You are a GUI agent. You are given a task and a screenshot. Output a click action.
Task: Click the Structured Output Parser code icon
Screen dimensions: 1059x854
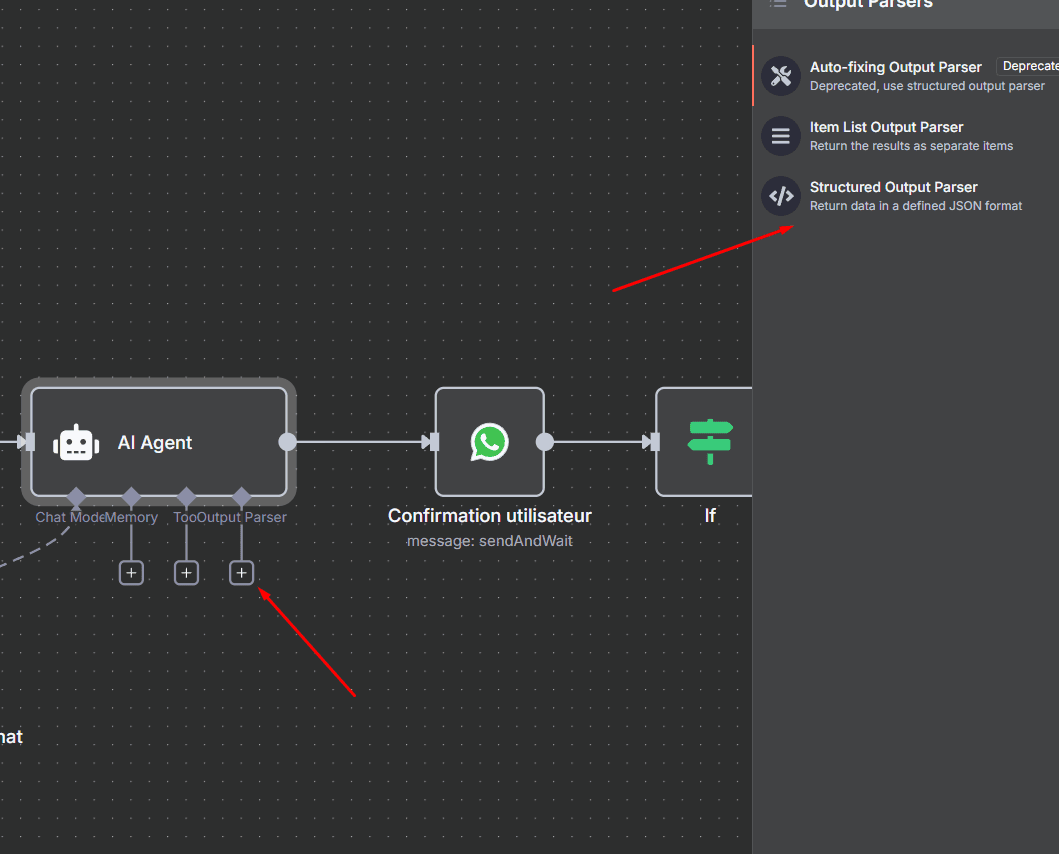click(781, 196)
